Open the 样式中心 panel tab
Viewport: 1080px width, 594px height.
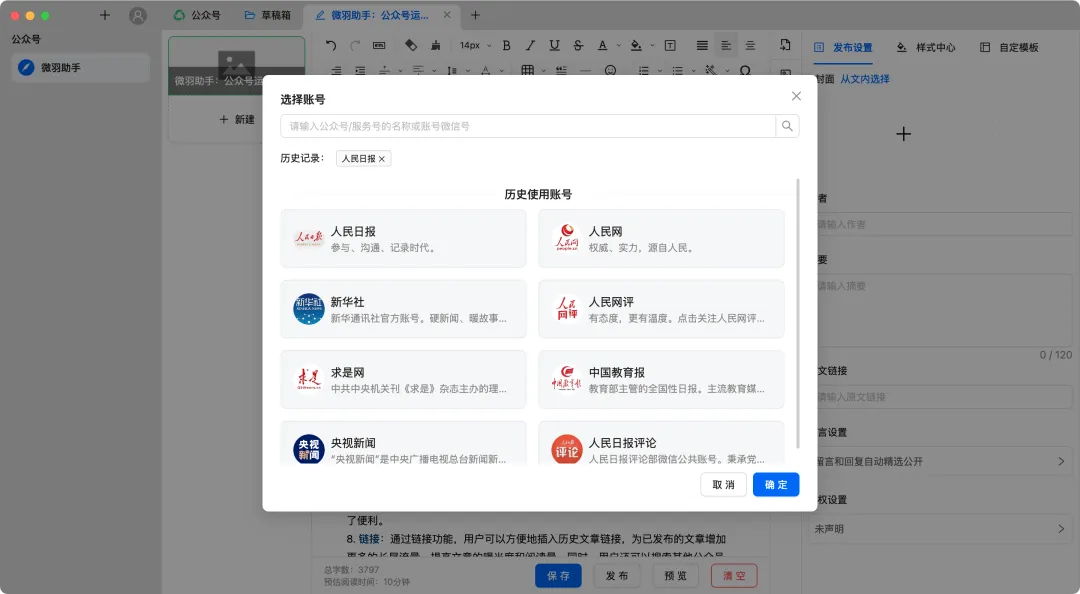tap(926, 47)
